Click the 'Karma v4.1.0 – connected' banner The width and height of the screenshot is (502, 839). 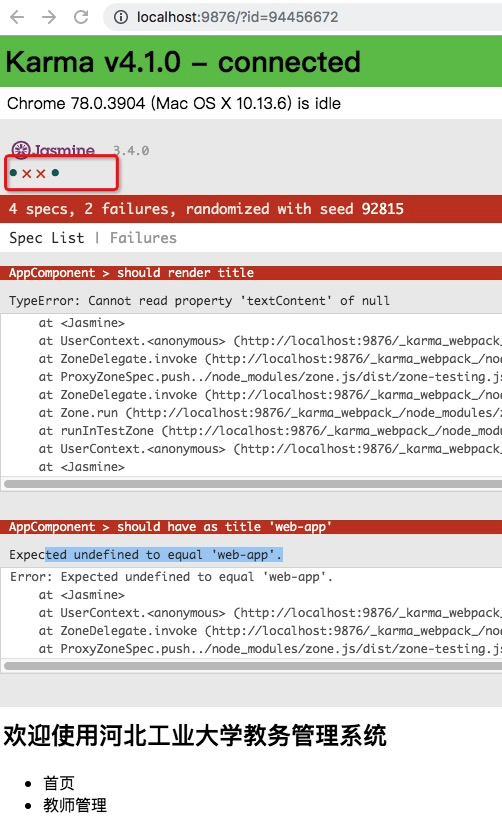(x=251, y=62)
